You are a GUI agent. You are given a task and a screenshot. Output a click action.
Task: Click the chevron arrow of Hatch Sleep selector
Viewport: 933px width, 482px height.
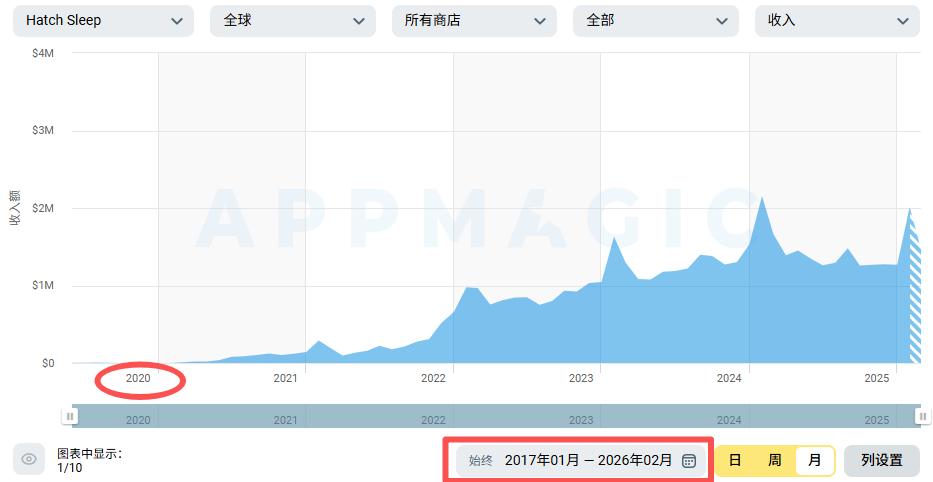(x=177, y=21)
